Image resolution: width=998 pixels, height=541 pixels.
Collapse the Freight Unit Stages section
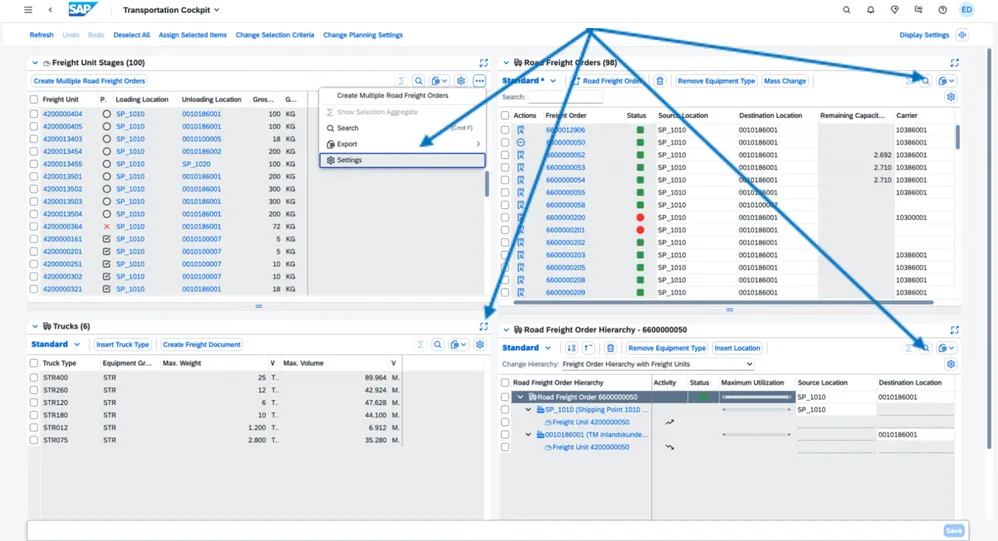[35, 62]
